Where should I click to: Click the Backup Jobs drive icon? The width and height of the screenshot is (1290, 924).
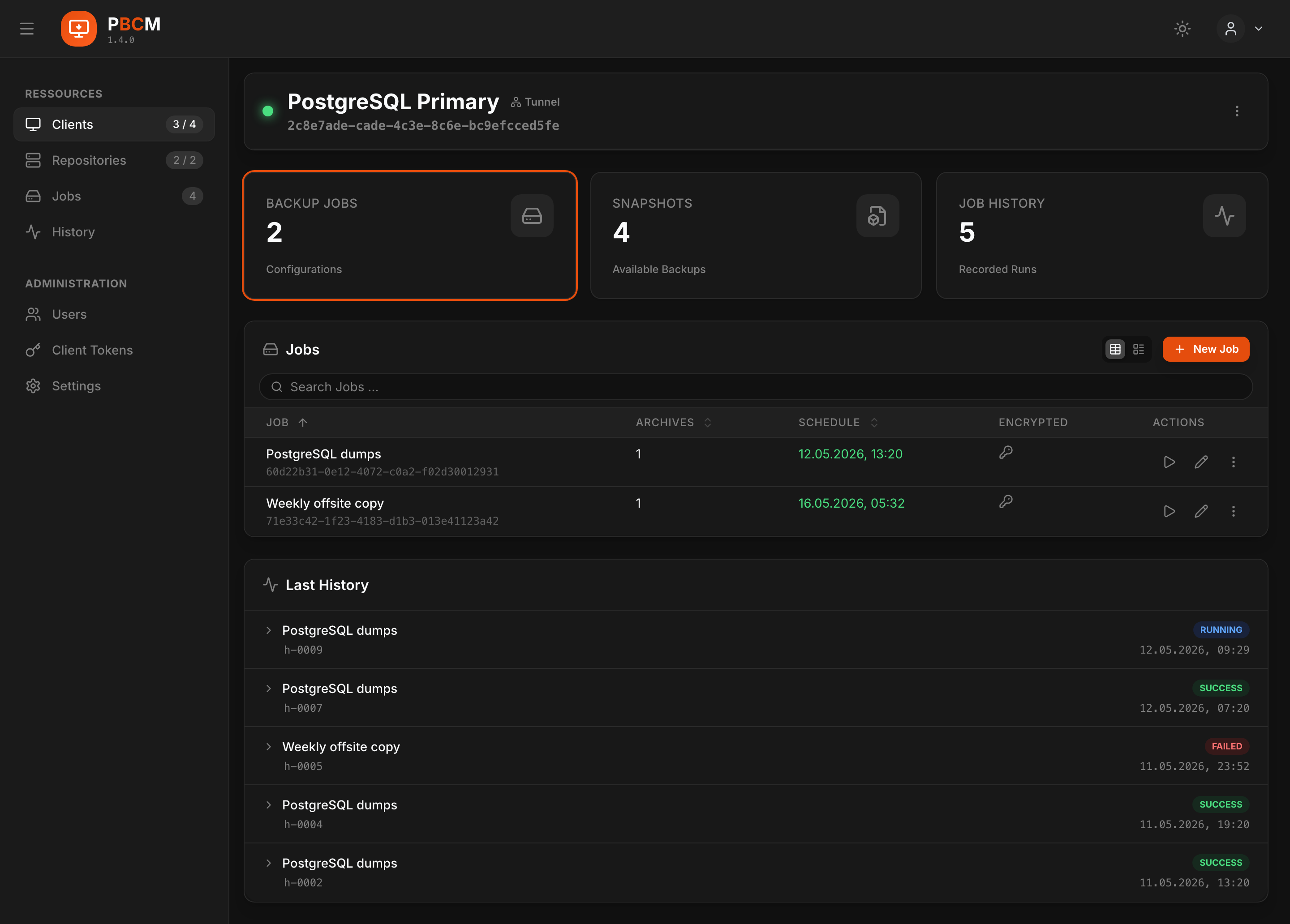532,215
